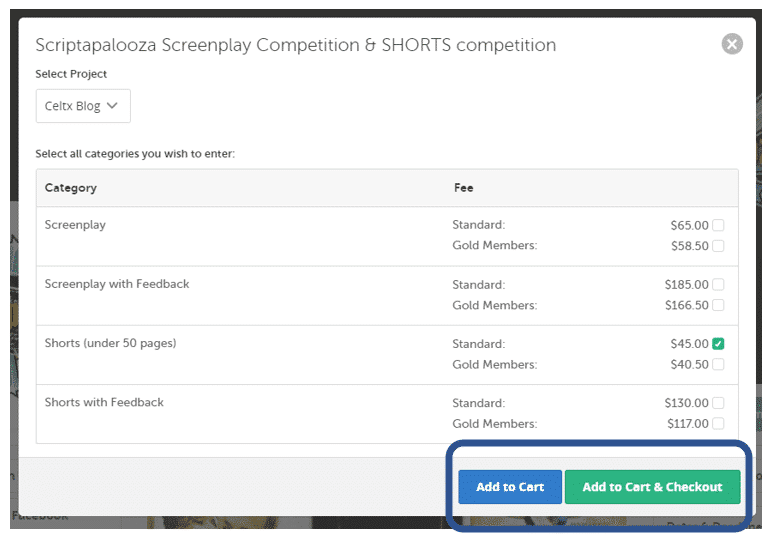Check the Screenplay Gold Members $58.50 box

718,246
